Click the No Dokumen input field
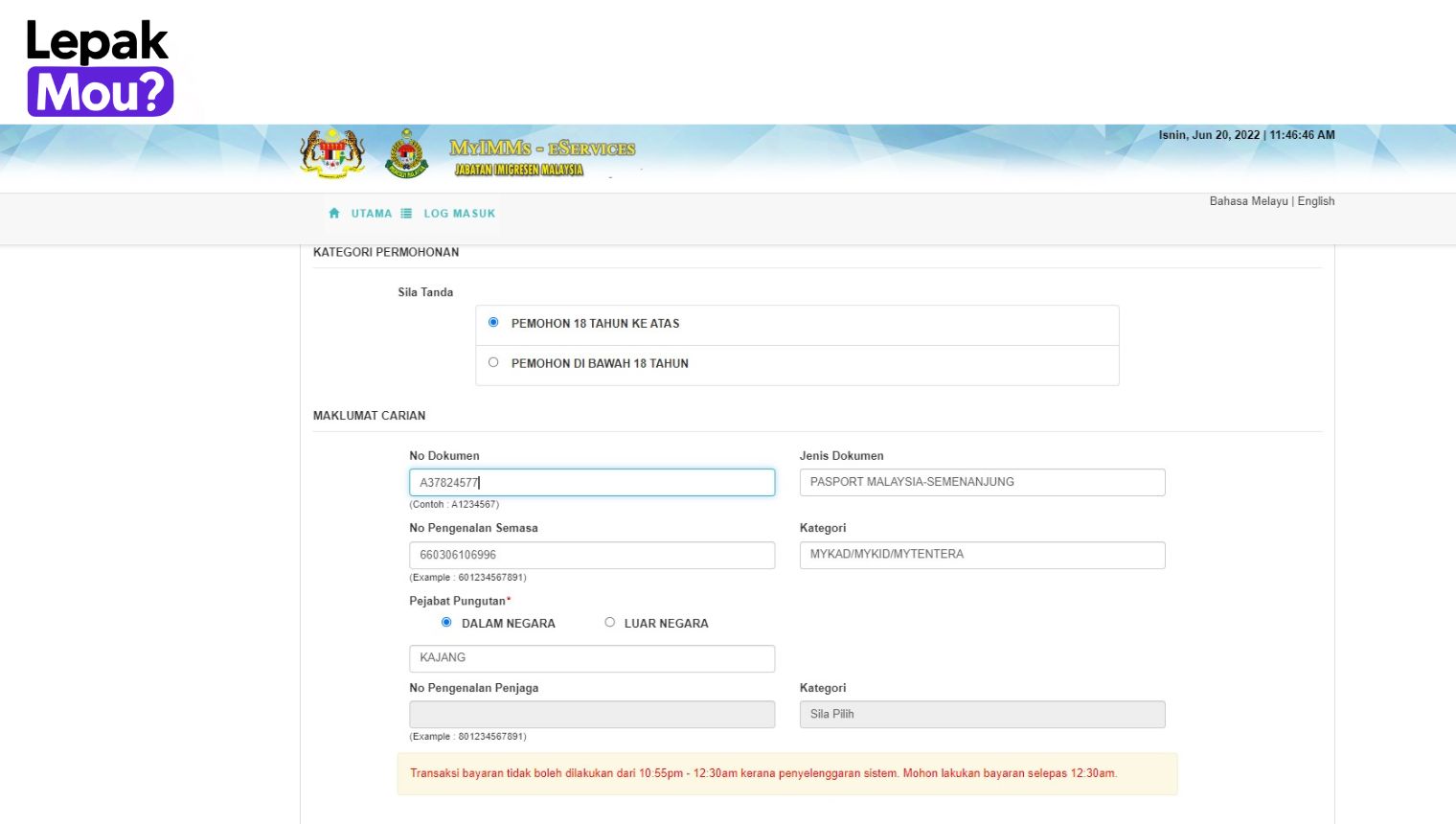Screen dimensions: 1456x824 [592, 482]
